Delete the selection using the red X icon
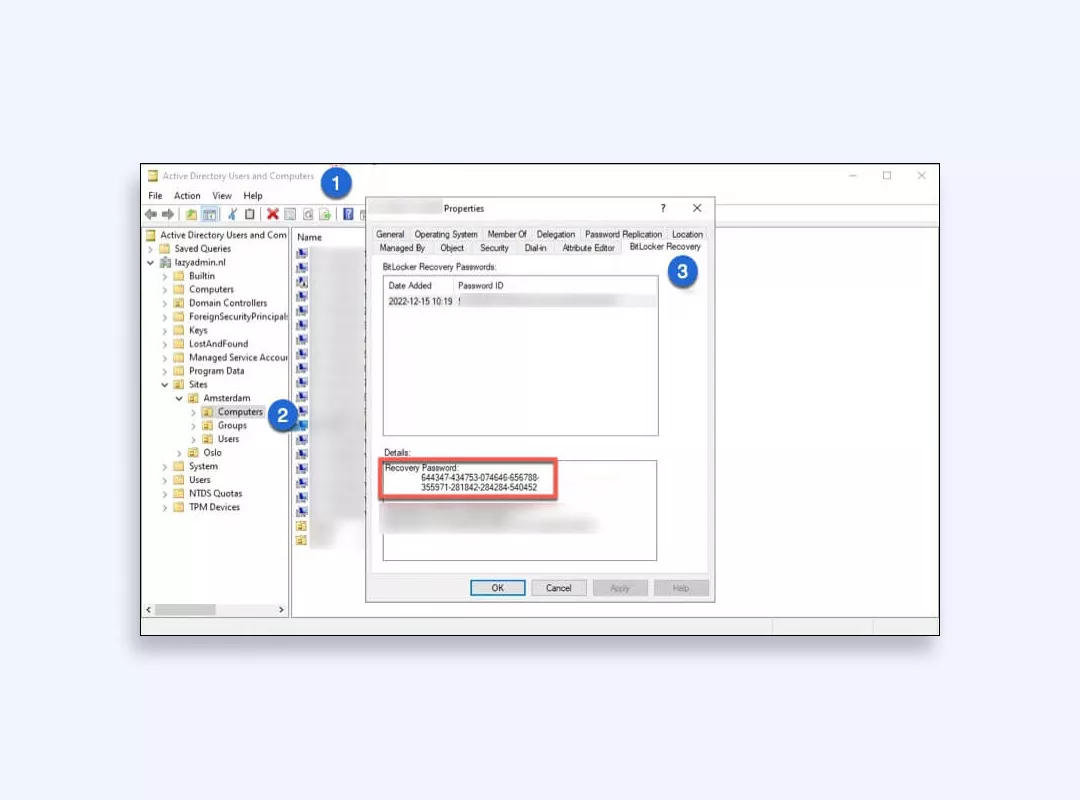 click(273, 214)
